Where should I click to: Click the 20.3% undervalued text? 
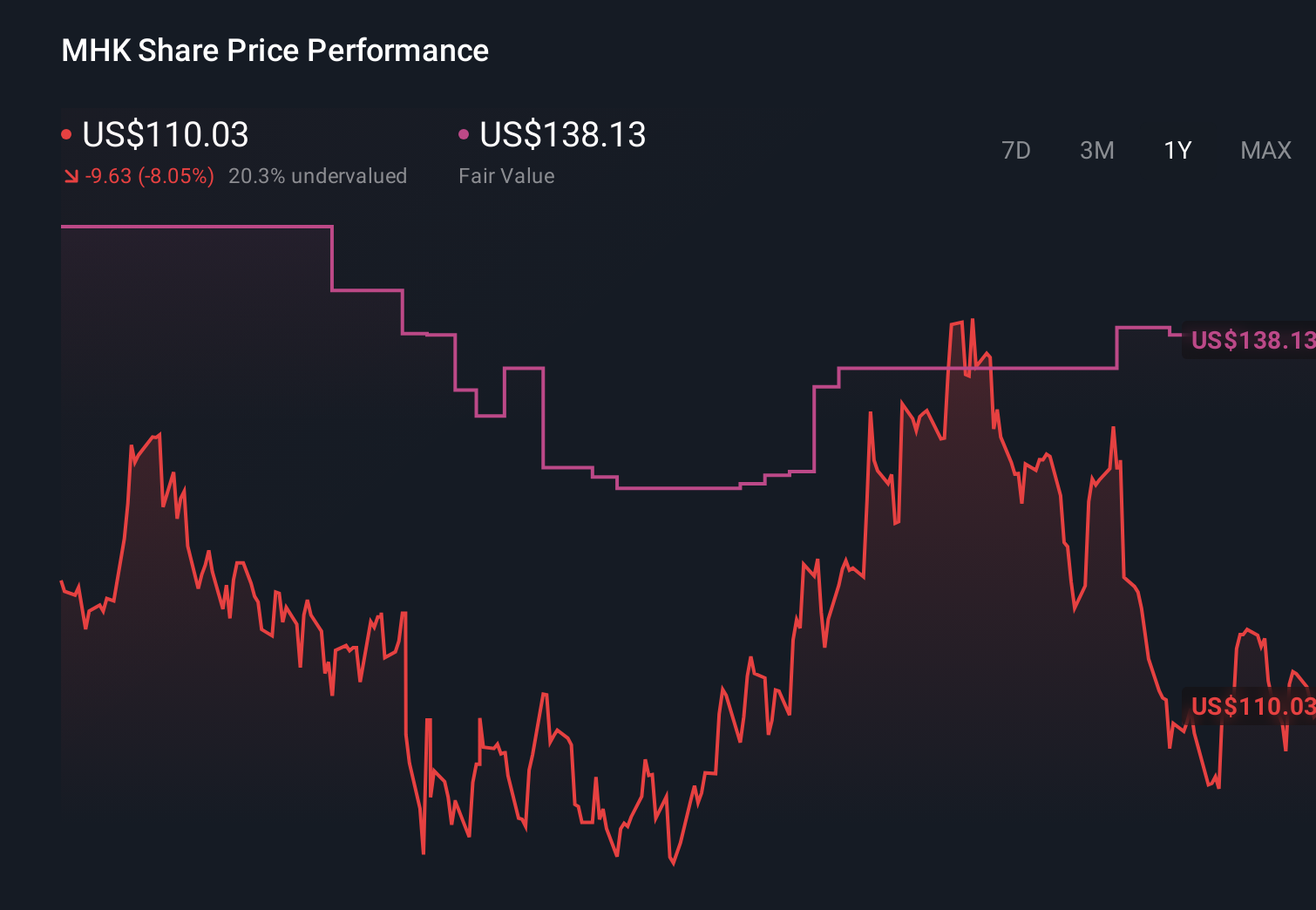(x=317, y=176)
